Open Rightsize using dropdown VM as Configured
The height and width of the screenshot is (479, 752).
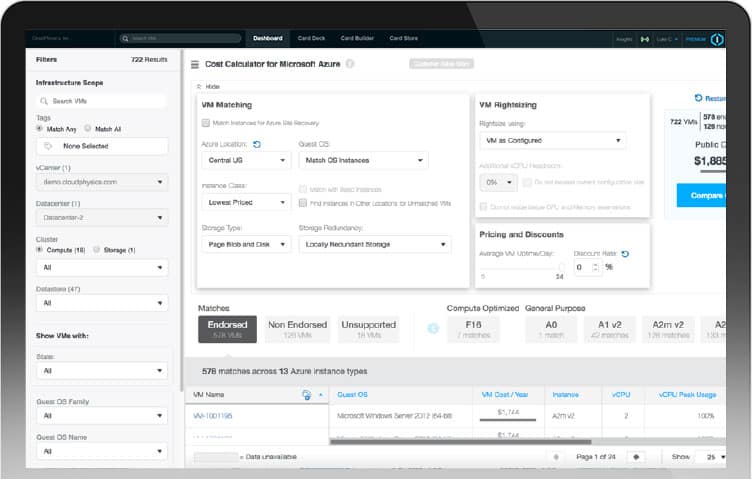[x=552, y=140]
